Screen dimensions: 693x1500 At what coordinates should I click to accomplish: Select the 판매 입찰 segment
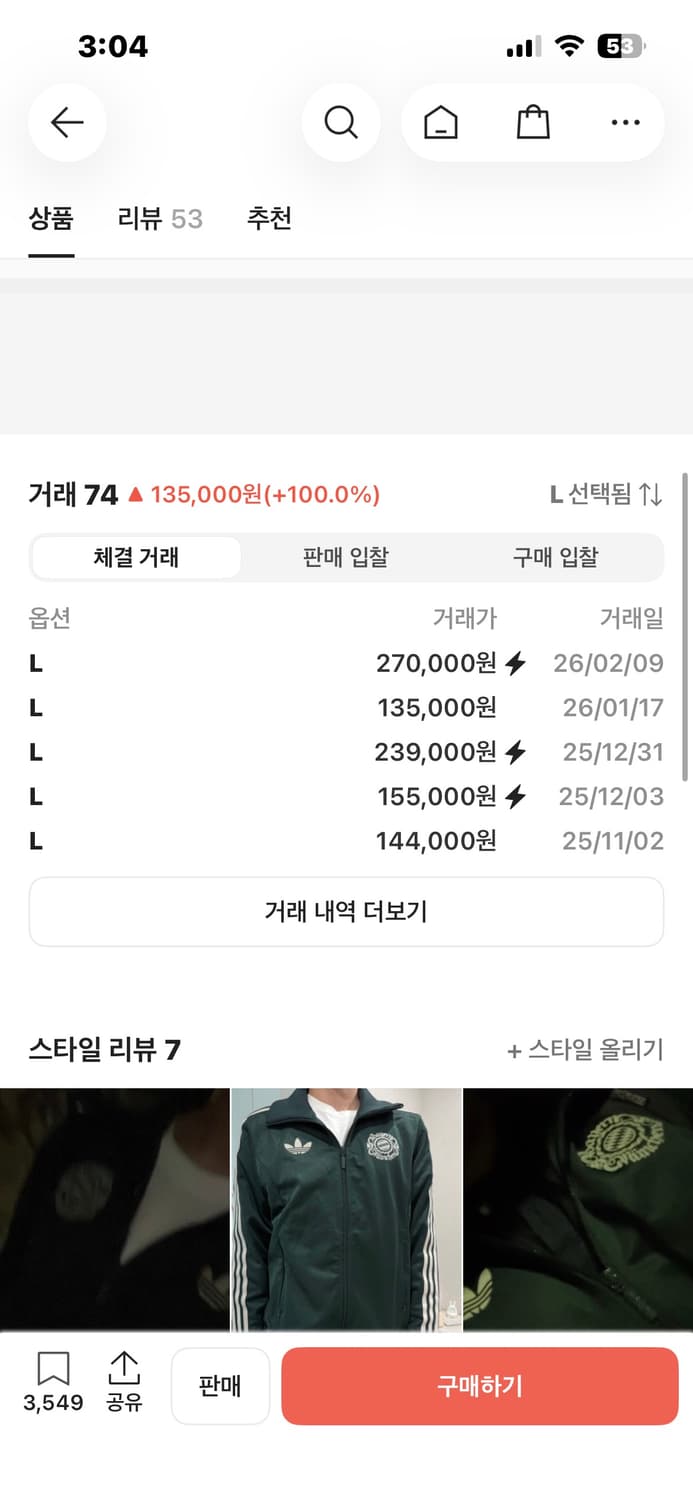coord(345,558)
